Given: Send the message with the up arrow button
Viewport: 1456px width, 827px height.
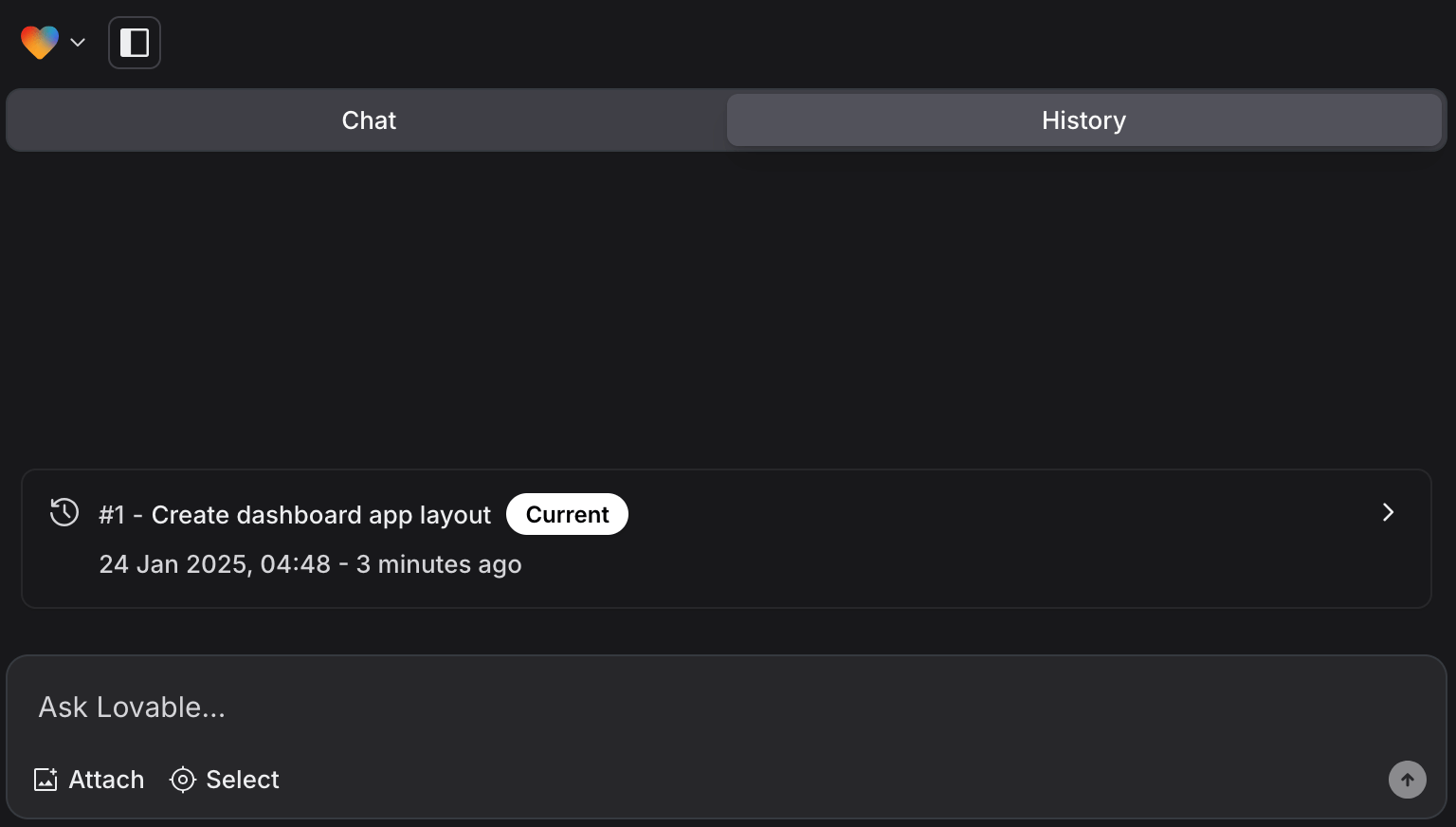Looking at the screenshot, I should coord(1408,780).
